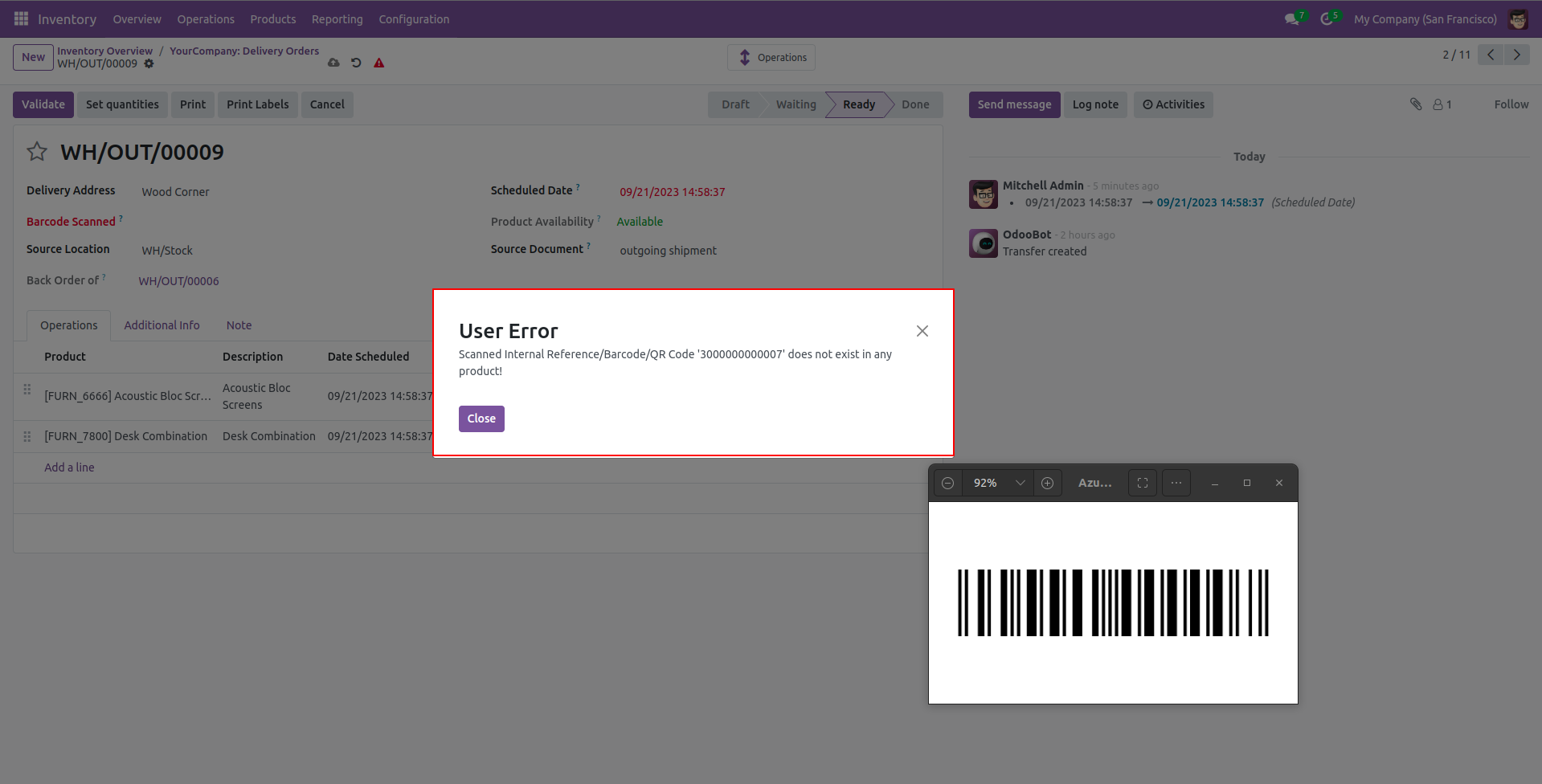Click the Scheduled Date field value

pyautogui.click(x=673, y=192)
